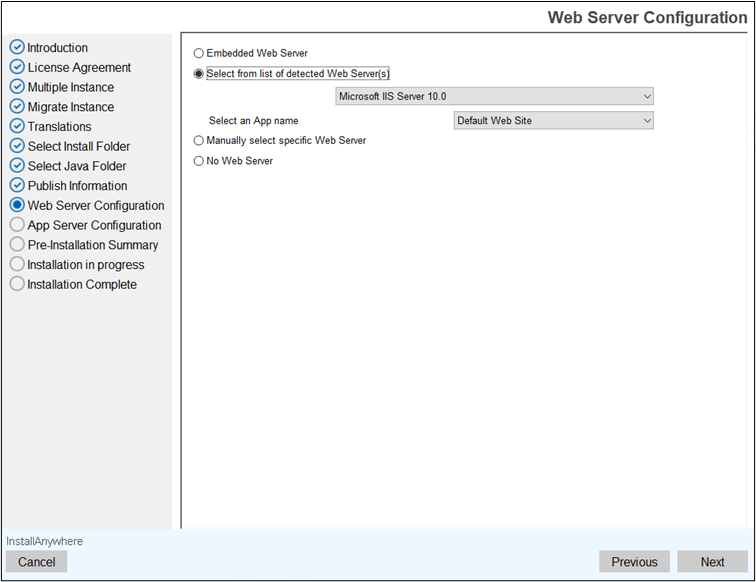Click the Installation Complete pending step icon
756x582 pixels.
point(17,285)
